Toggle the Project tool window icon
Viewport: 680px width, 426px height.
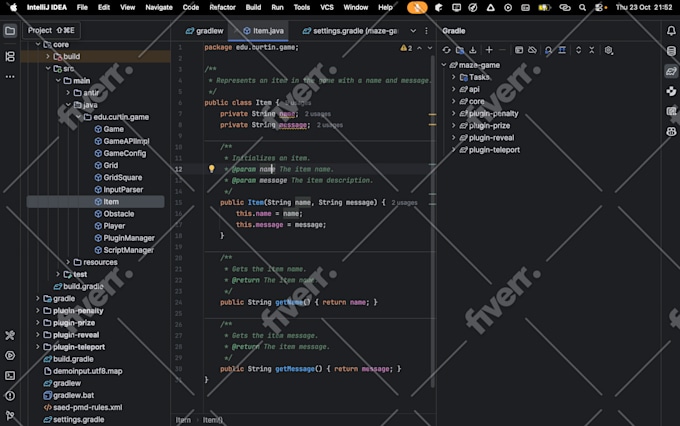point(10,31)
